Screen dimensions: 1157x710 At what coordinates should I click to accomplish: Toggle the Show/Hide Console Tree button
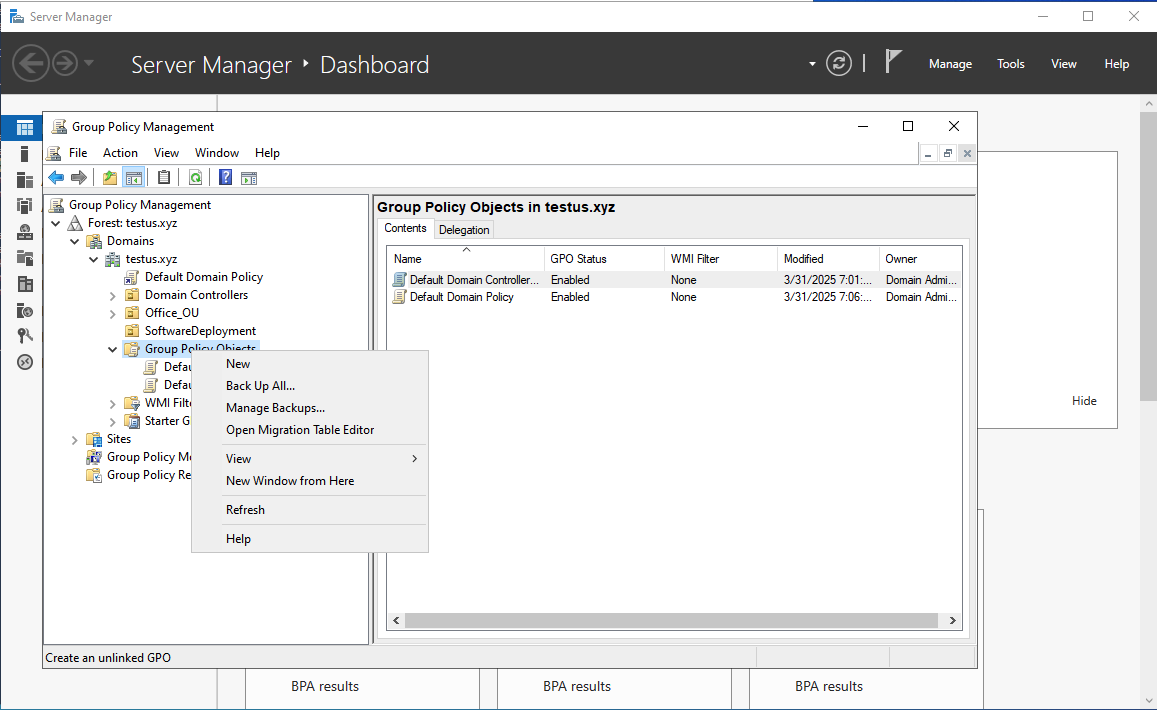coord(134,178)
